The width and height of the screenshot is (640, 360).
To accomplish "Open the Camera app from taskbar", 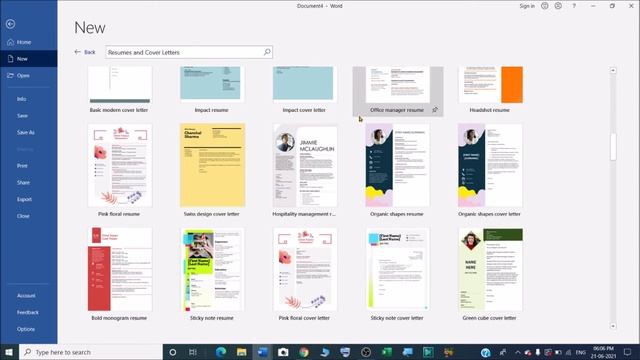I will [283, 352].
